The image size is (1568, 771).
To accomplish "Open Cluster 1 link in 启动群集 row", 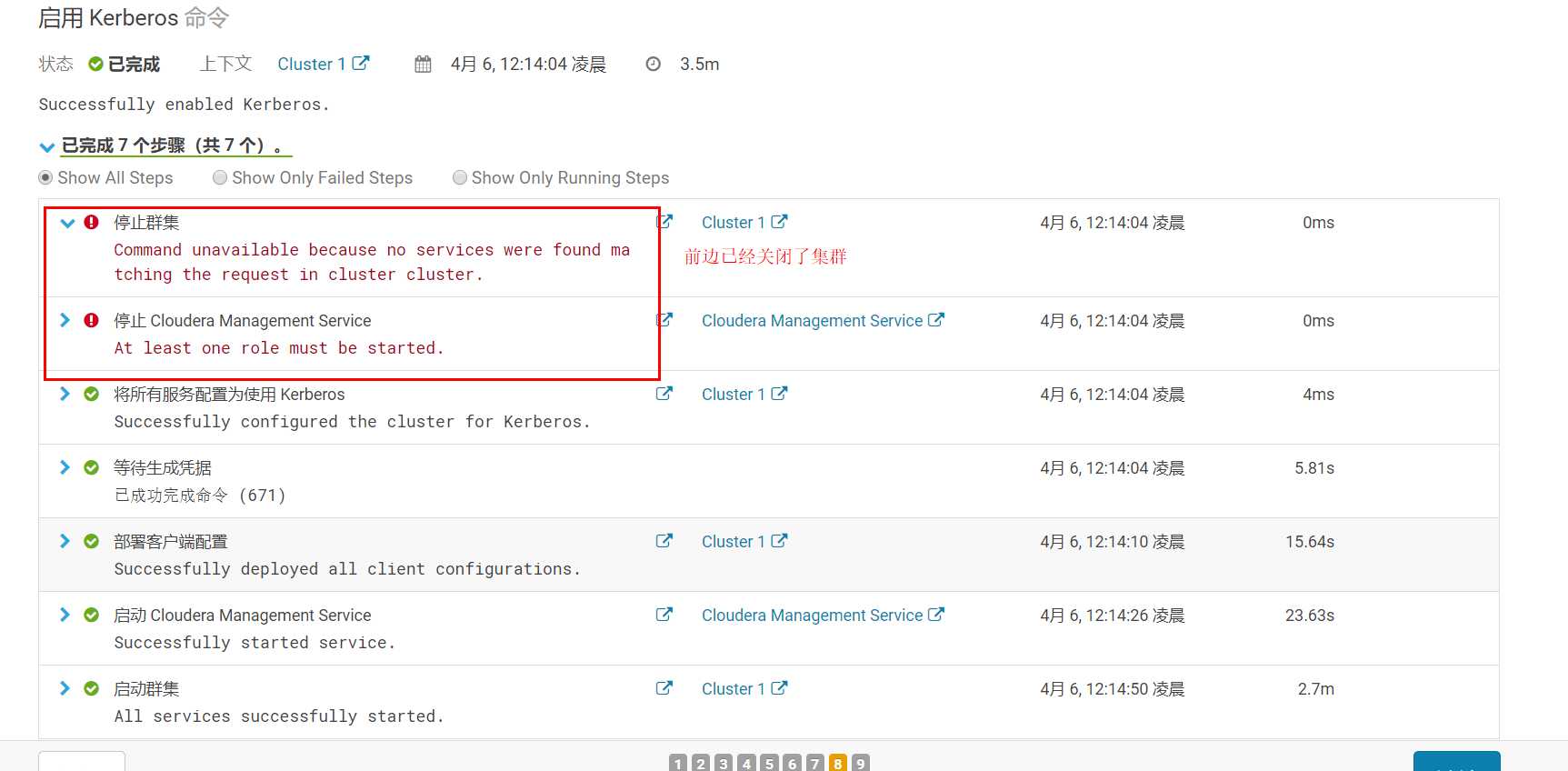I will tap(733, 688).
